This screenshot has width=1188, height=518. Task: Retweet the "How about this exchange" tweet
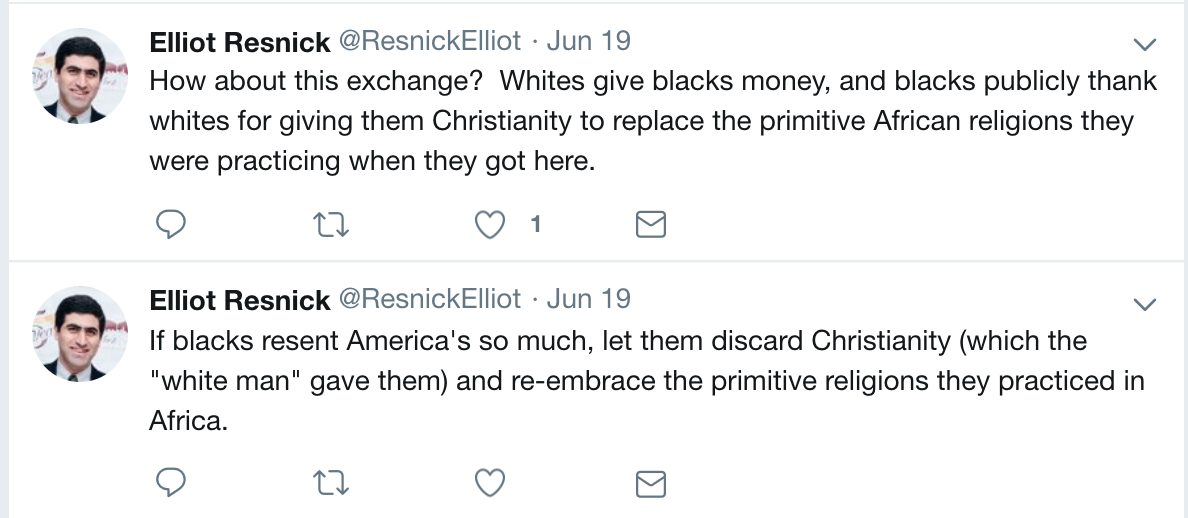[x=330, y=225]
